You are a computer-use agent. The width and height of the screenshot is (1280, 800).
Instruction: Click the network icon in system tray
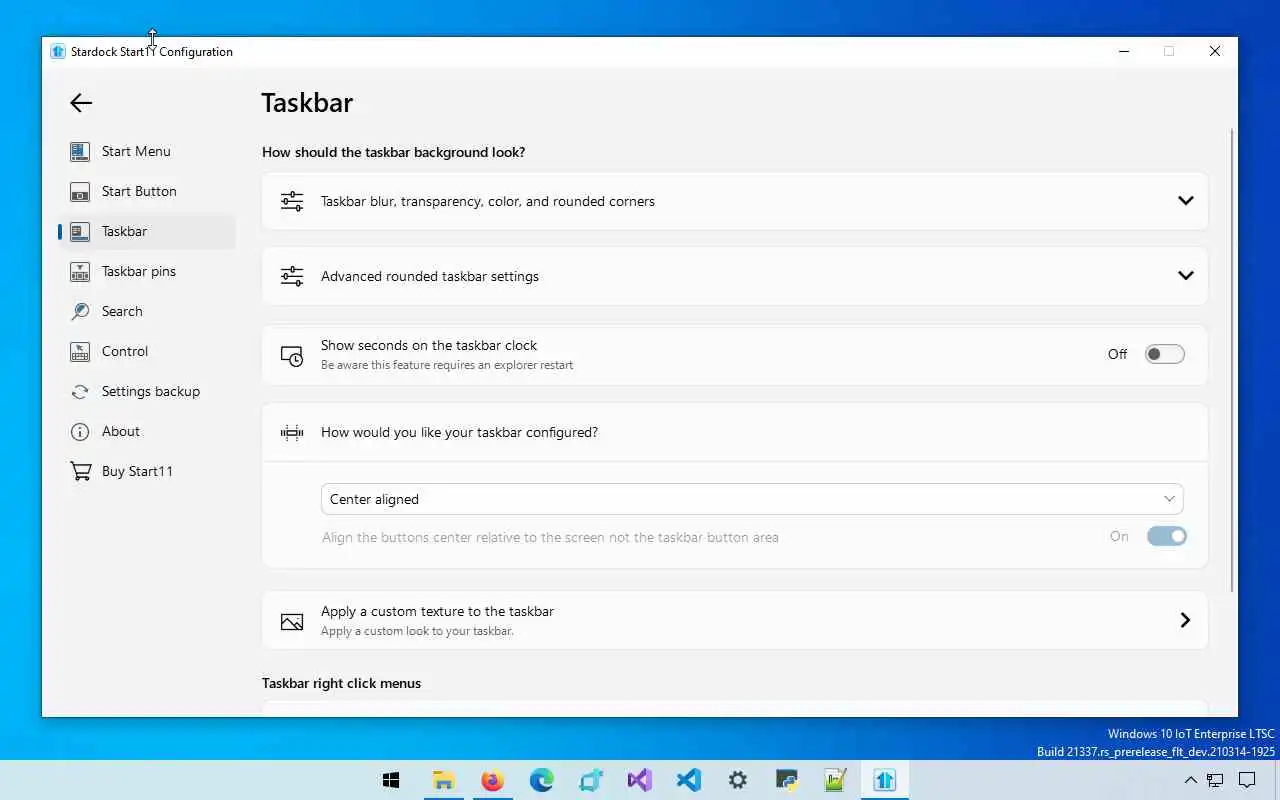pos(1215,780)
